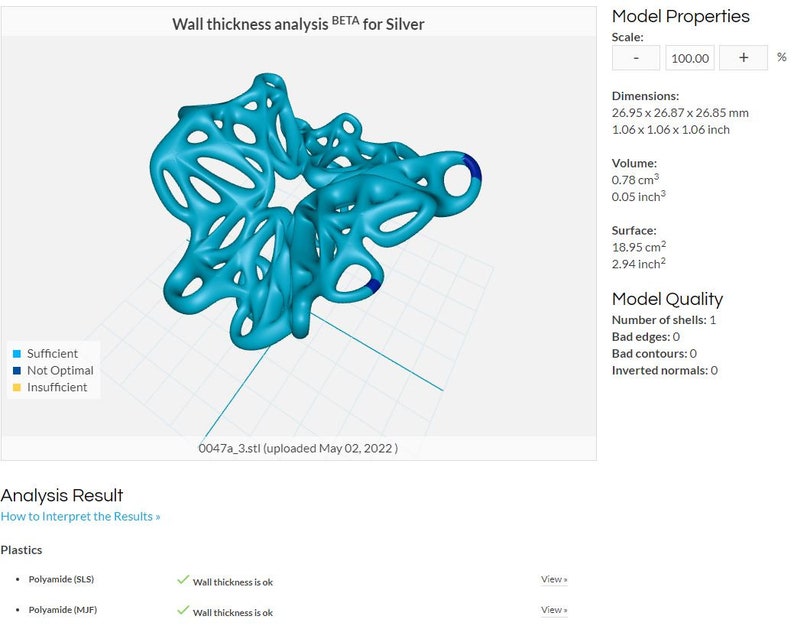Click the file name 0047a_3.stl caption
Screen dimensions: 794x629
pos(298,448)
